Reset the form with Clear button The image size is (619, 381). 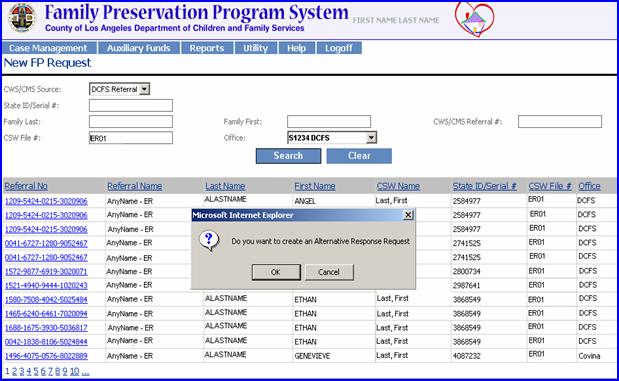359,156
